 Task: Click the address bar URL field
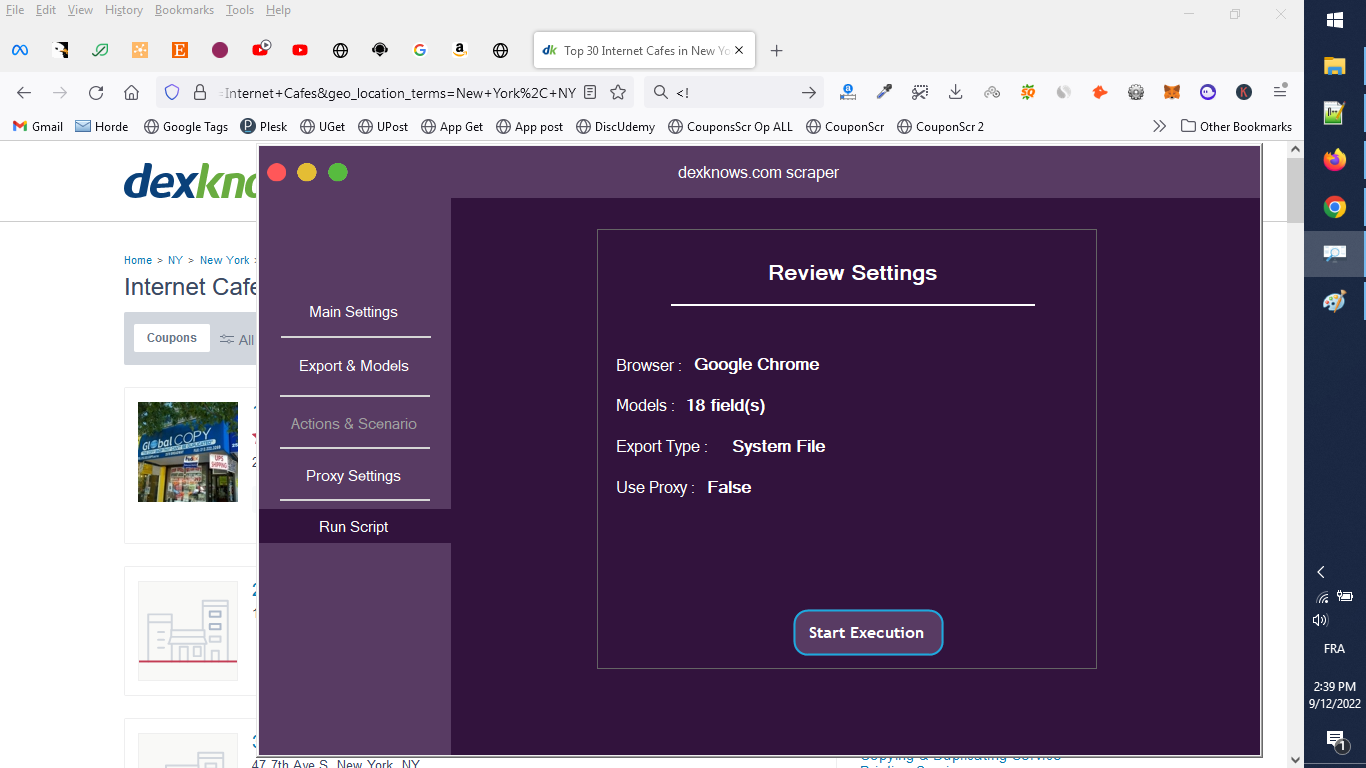tap(398, 93)
